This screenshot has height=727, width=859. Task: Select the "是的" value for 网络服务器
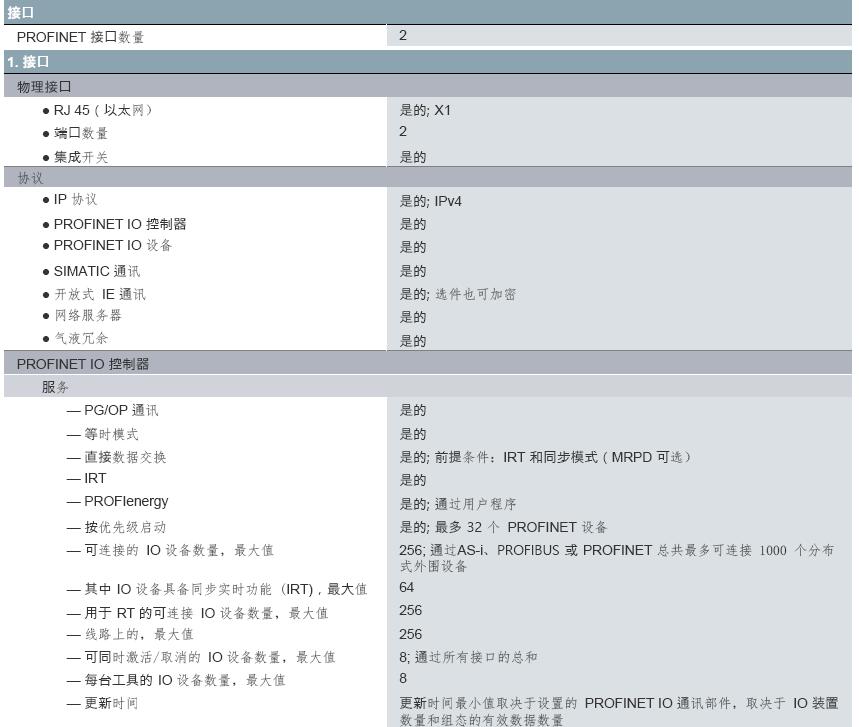click(413, 317)
